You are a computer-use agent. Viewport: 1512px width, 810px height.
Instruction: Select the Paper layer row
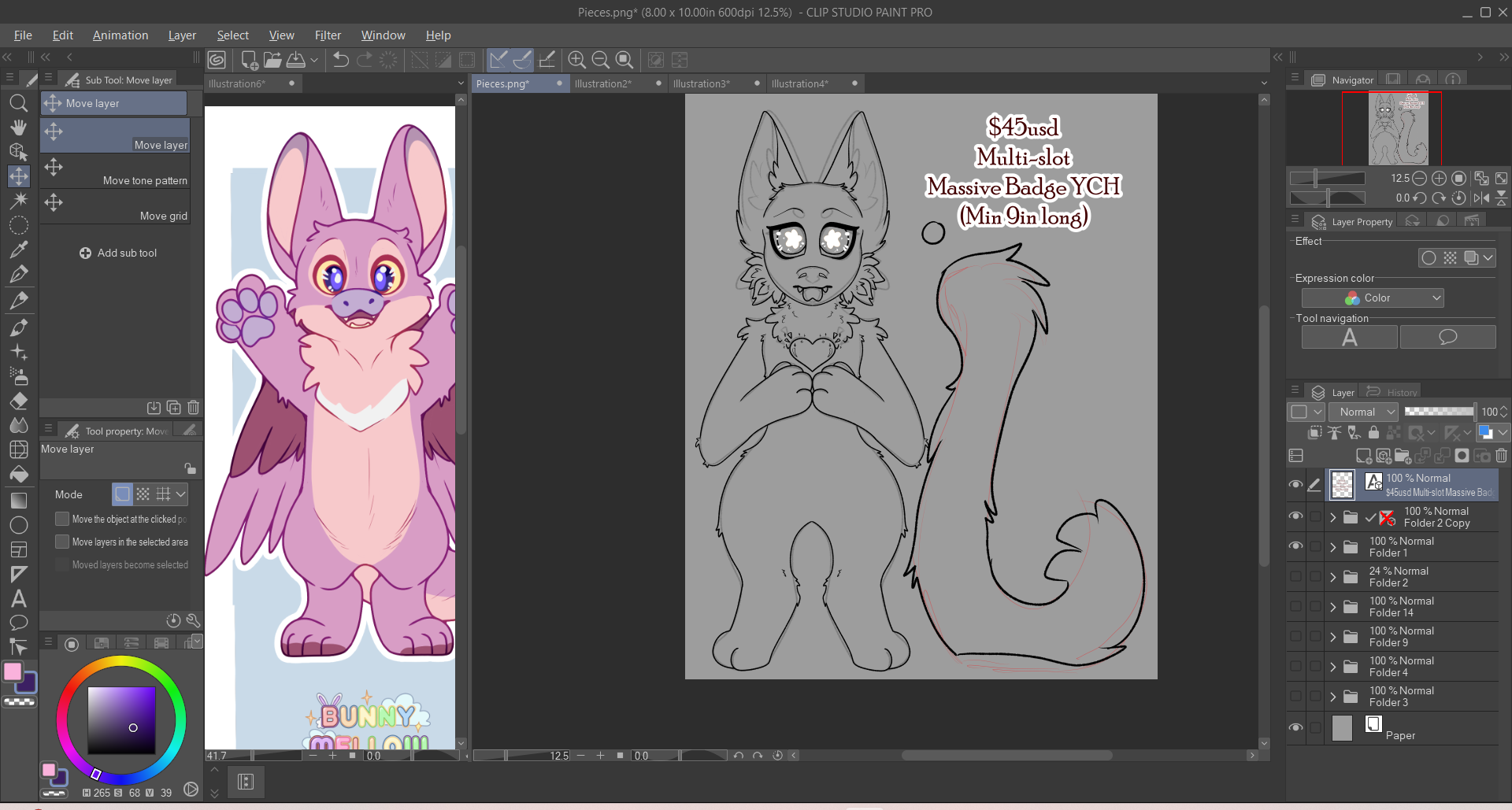[1413, 728]
